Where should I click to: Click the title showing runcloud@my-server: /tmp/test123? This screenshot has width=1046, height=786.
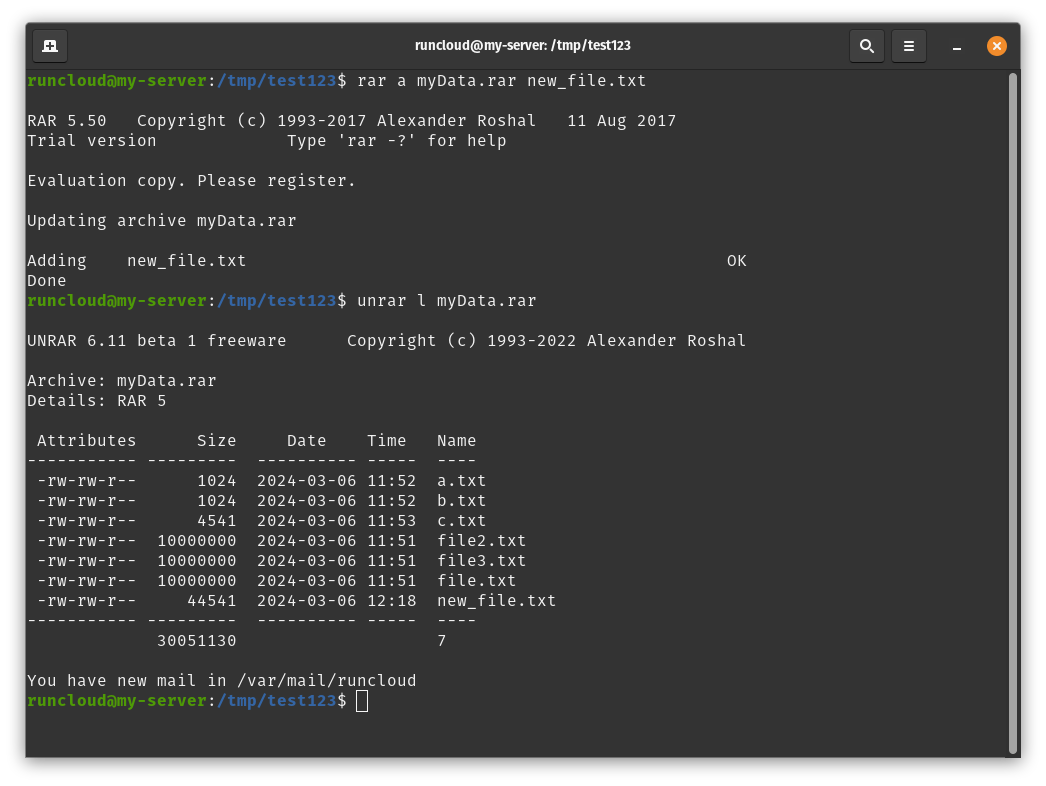523,45
